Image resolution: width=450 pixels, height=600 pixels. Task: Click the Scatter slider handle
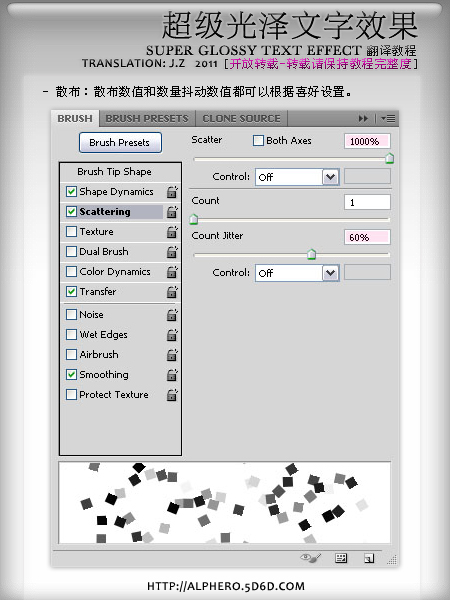(390, 158)
